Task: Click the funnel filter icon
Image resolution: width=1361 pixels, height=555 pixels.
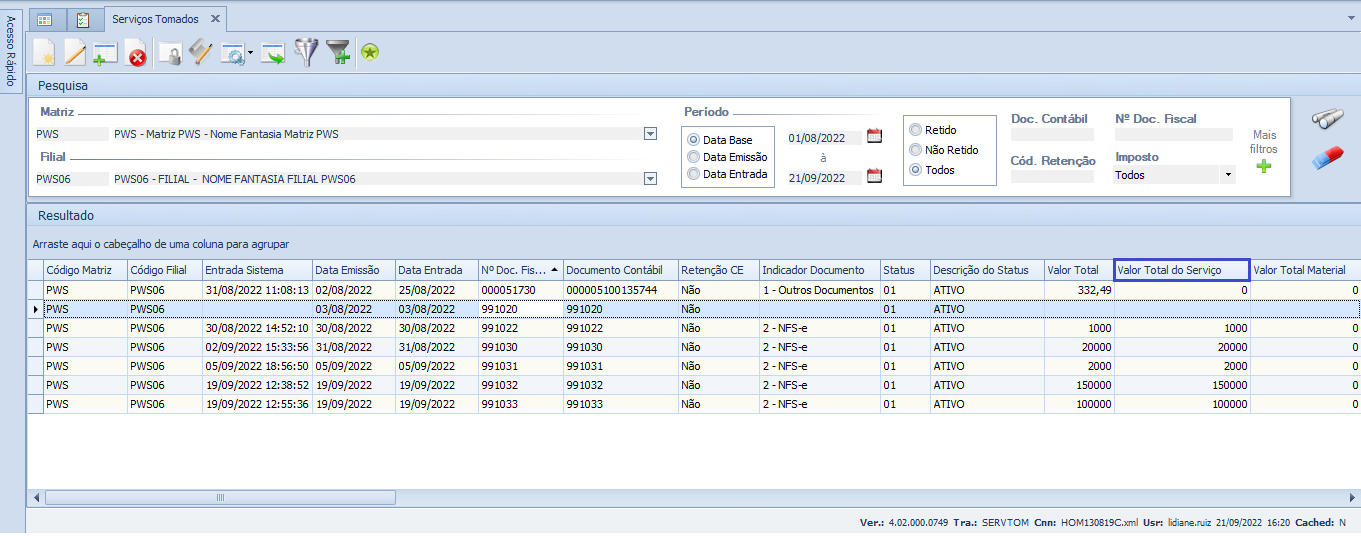Action: pos(305,53)
